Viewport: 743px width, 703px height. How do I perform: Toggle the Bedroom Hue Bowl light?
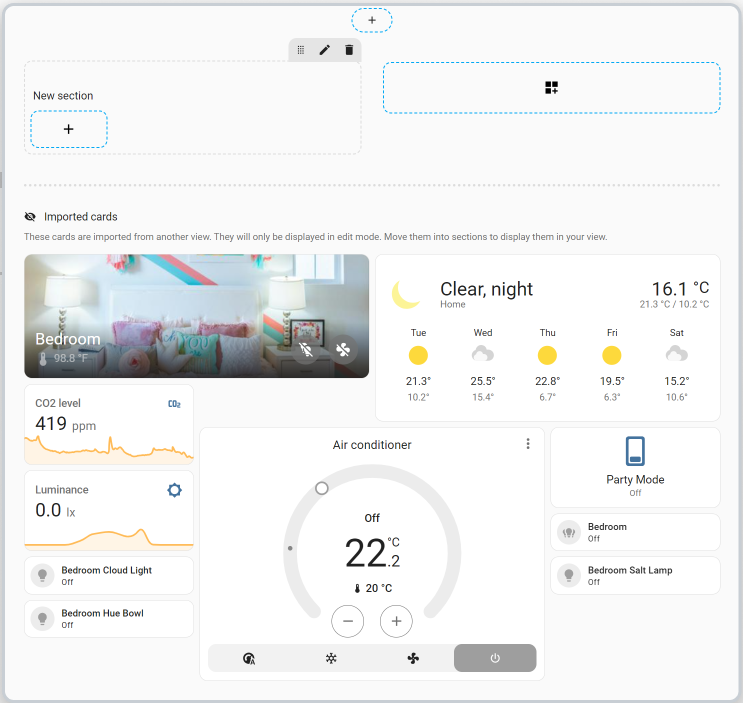[x=43, y=618]
